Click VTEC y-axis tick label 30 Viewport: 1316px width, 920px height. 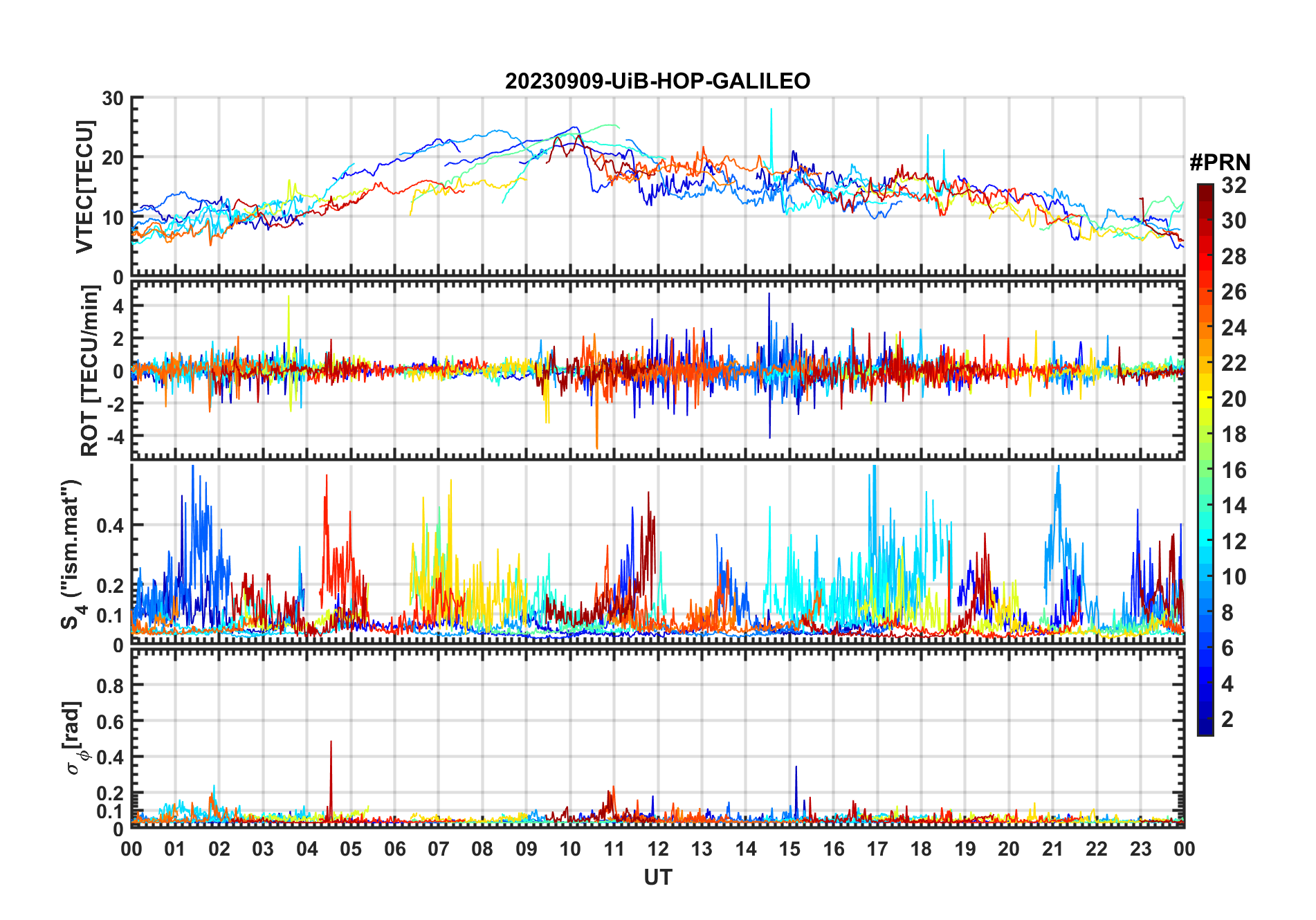tap(113, 98)
